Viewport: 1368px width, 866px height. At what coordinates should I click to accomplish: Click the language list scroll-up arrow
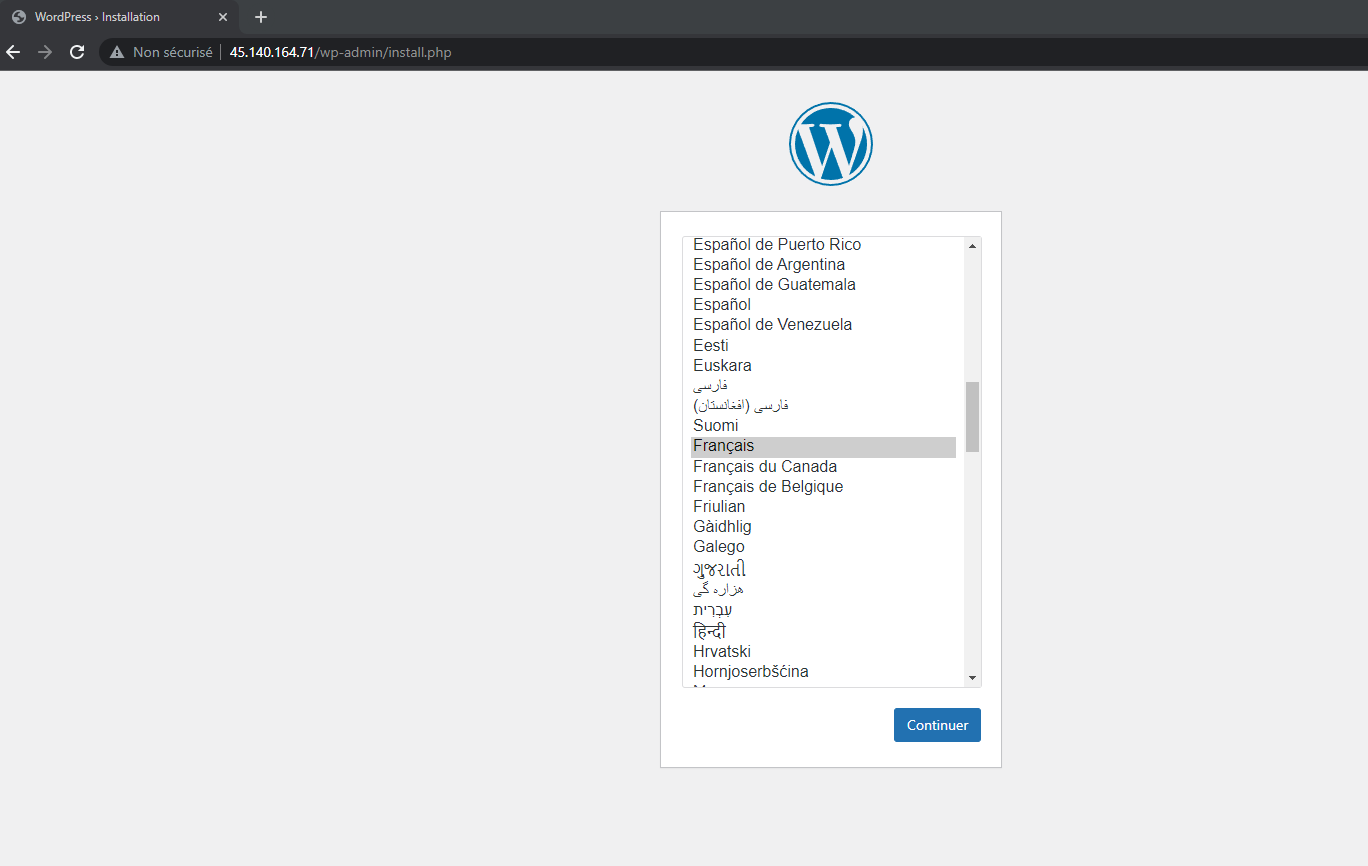(972, 246)
